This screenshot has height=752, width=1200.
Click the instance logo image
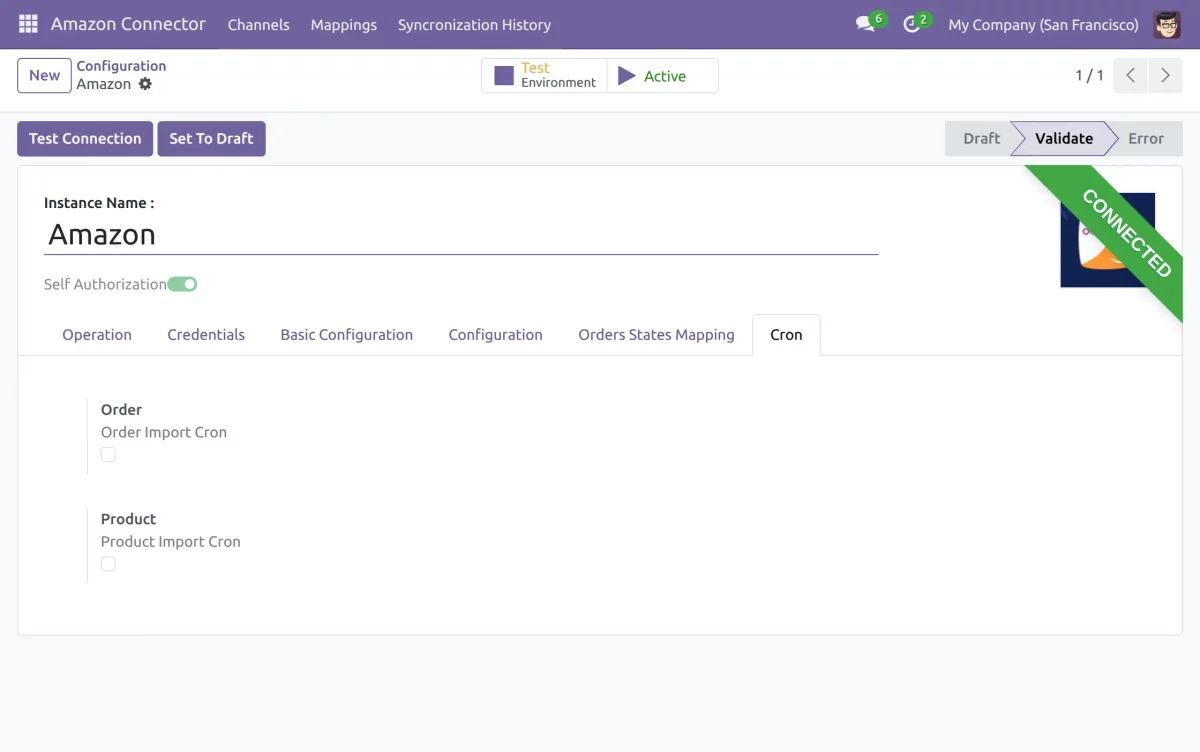pos(1107,240)
